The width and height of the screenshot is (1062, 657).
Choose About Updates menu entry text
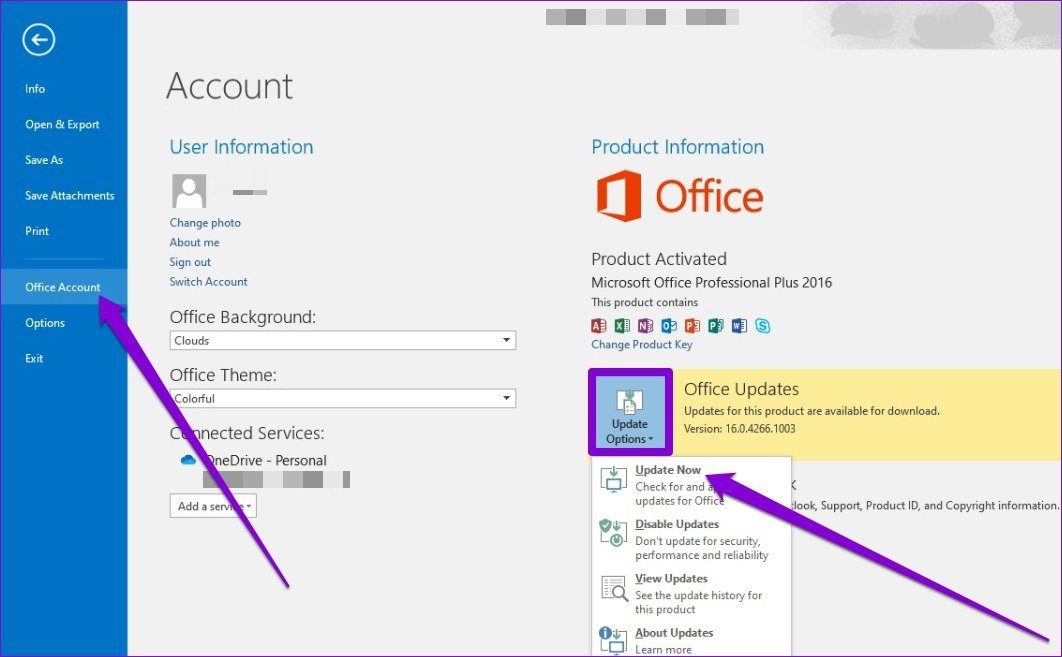(675, 632)
